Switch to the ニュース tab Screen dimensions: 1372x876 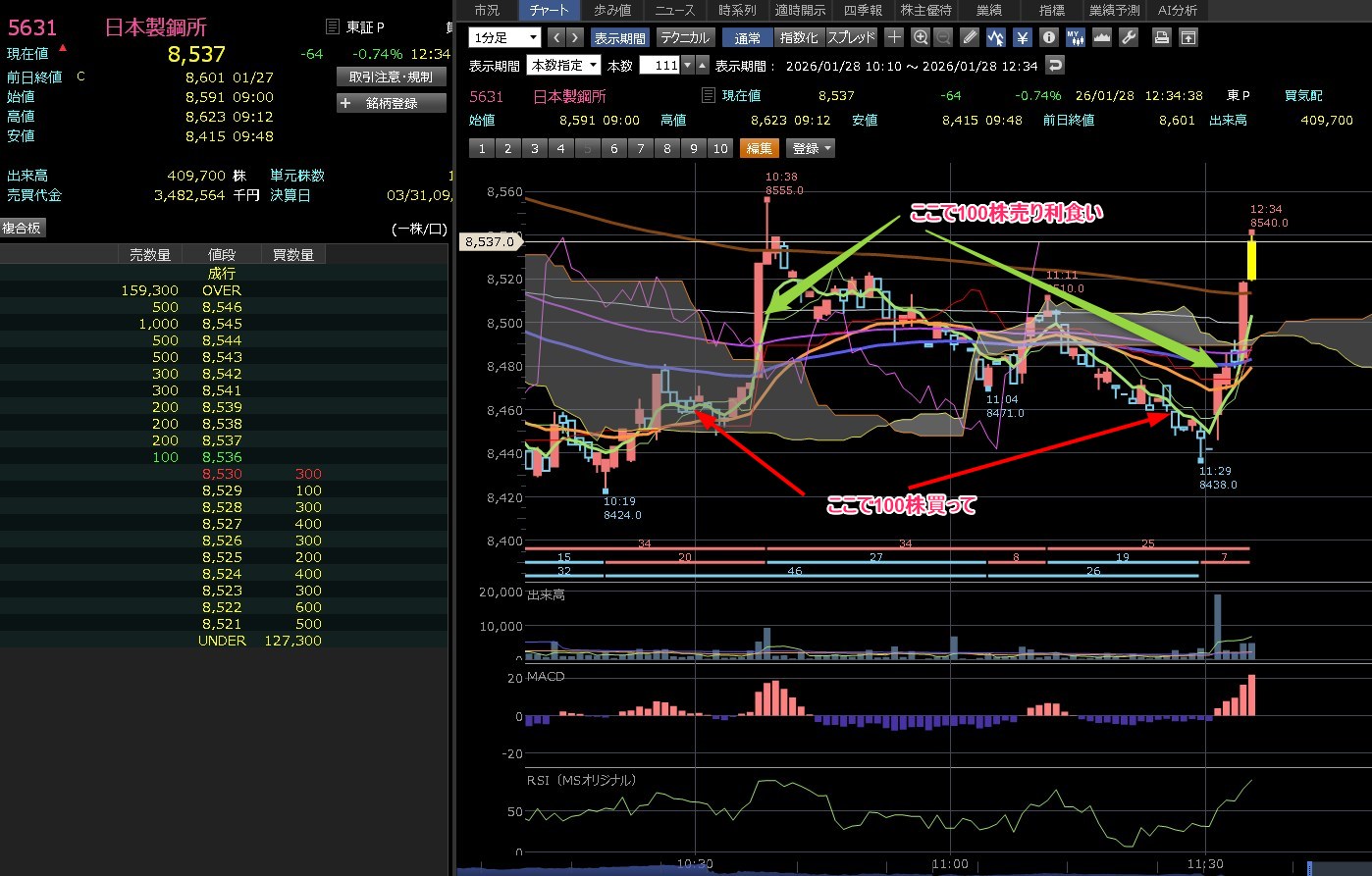pos(674,10)
